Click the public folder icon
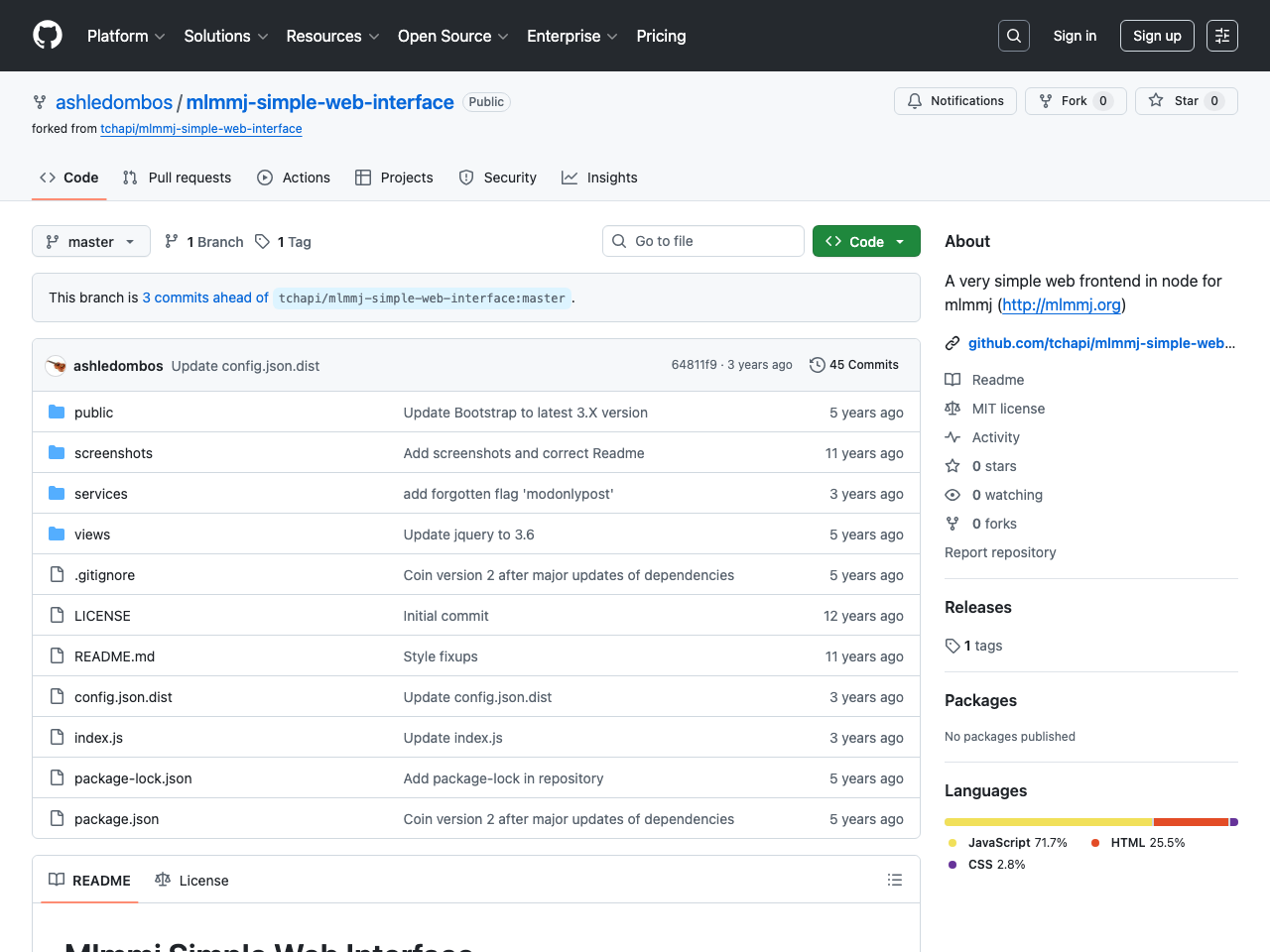Screen dimensions: 1270x952 click(x=57, y=413)
